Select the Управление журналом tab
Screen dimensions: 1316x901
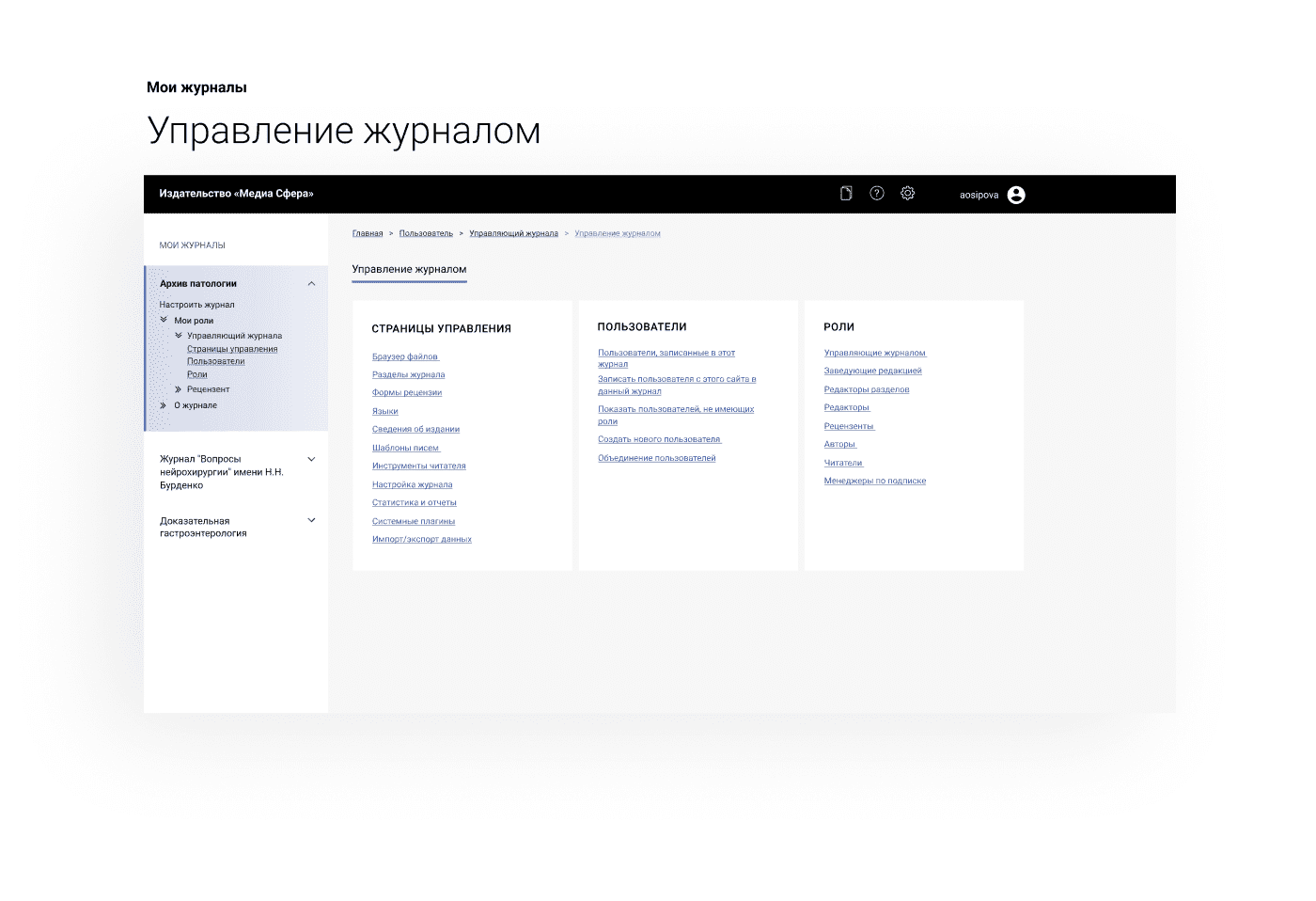409,270
